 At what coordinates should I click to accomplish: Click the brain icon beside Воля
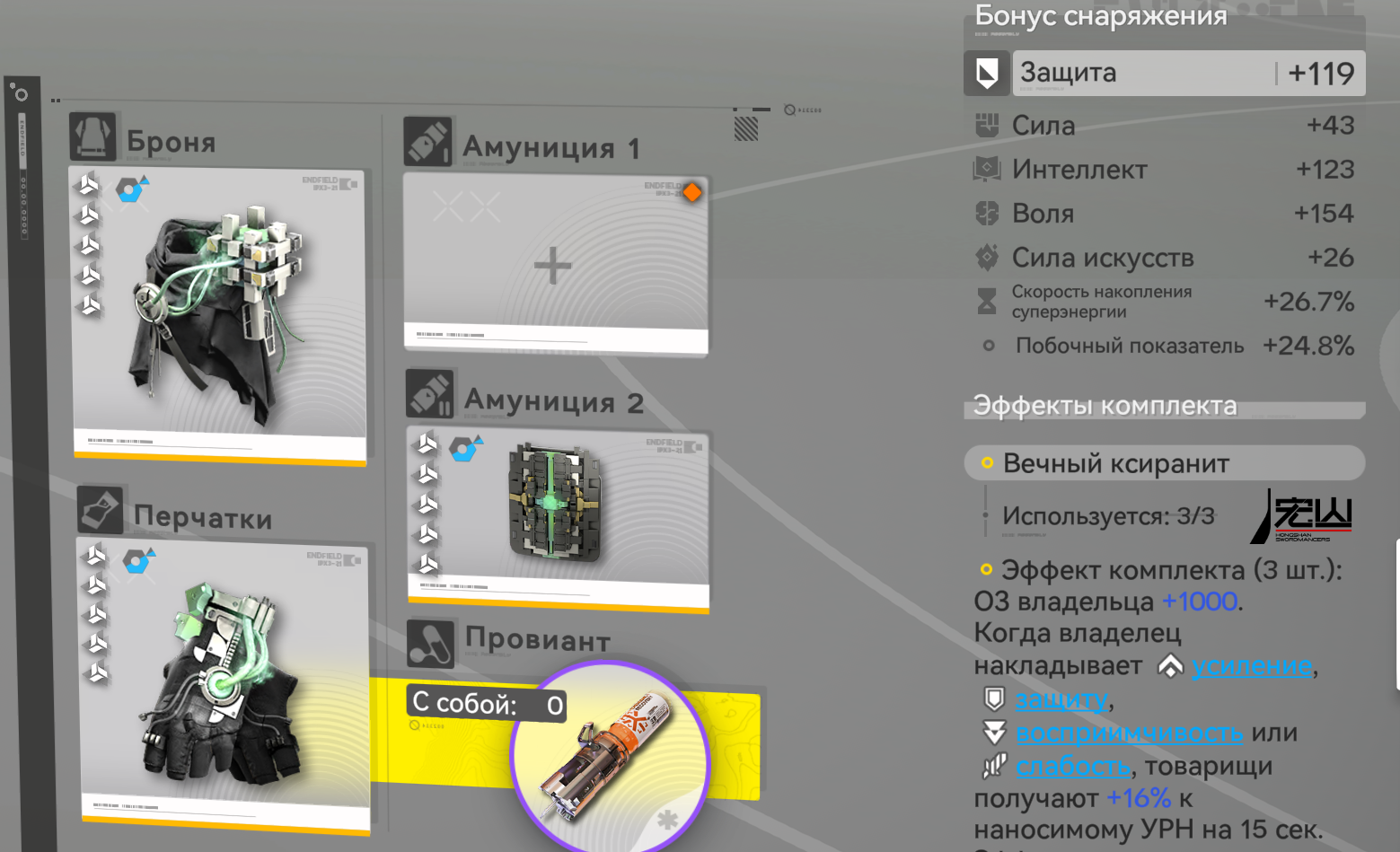[x=987, y=213]
